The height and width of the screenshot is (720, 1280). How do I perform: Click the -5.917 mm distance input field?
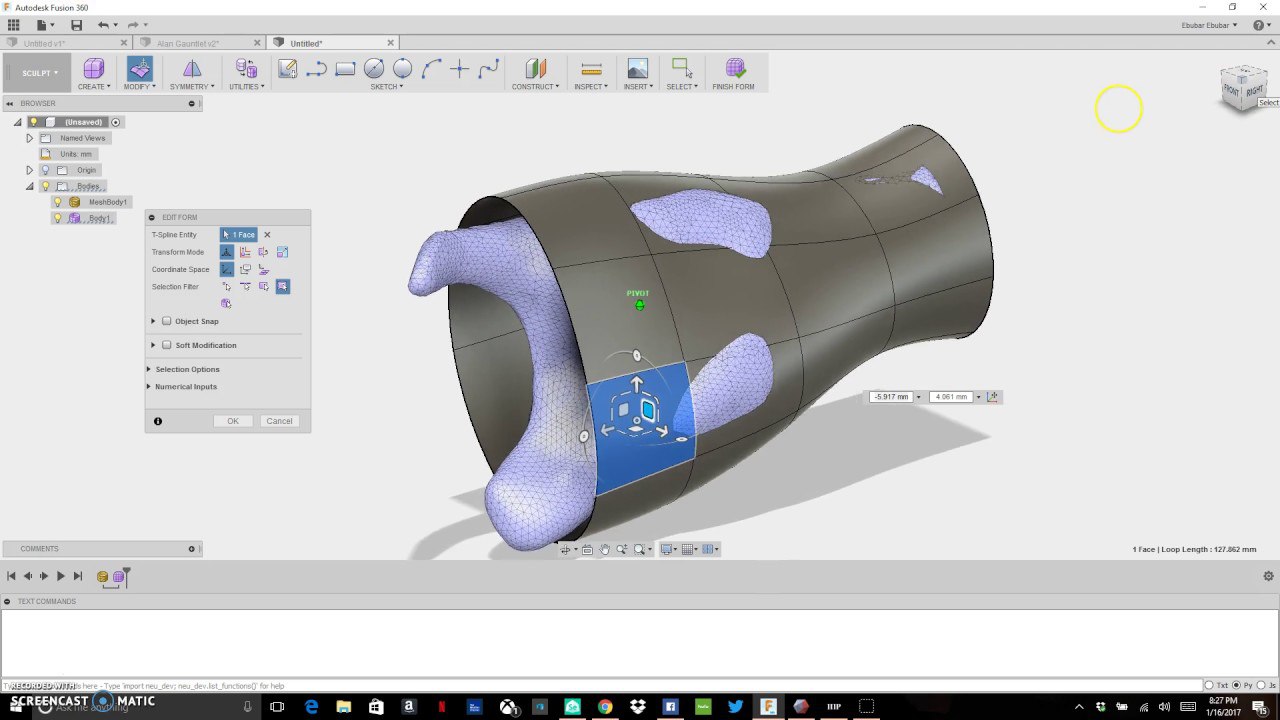[891, 397]
